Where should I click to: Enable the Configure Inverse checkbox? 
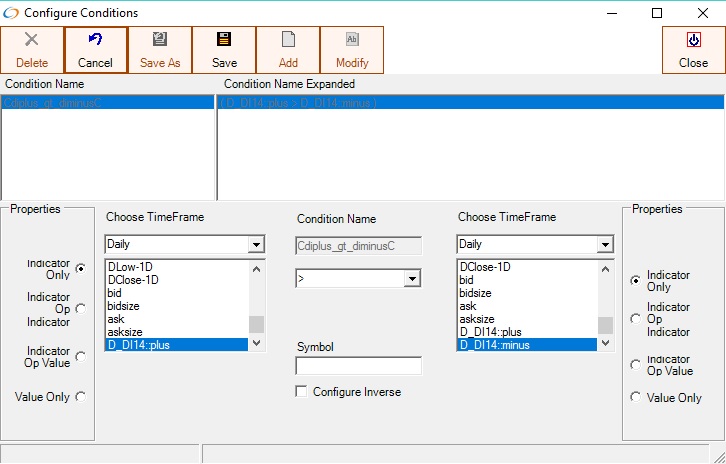click(x=302, y=392)
